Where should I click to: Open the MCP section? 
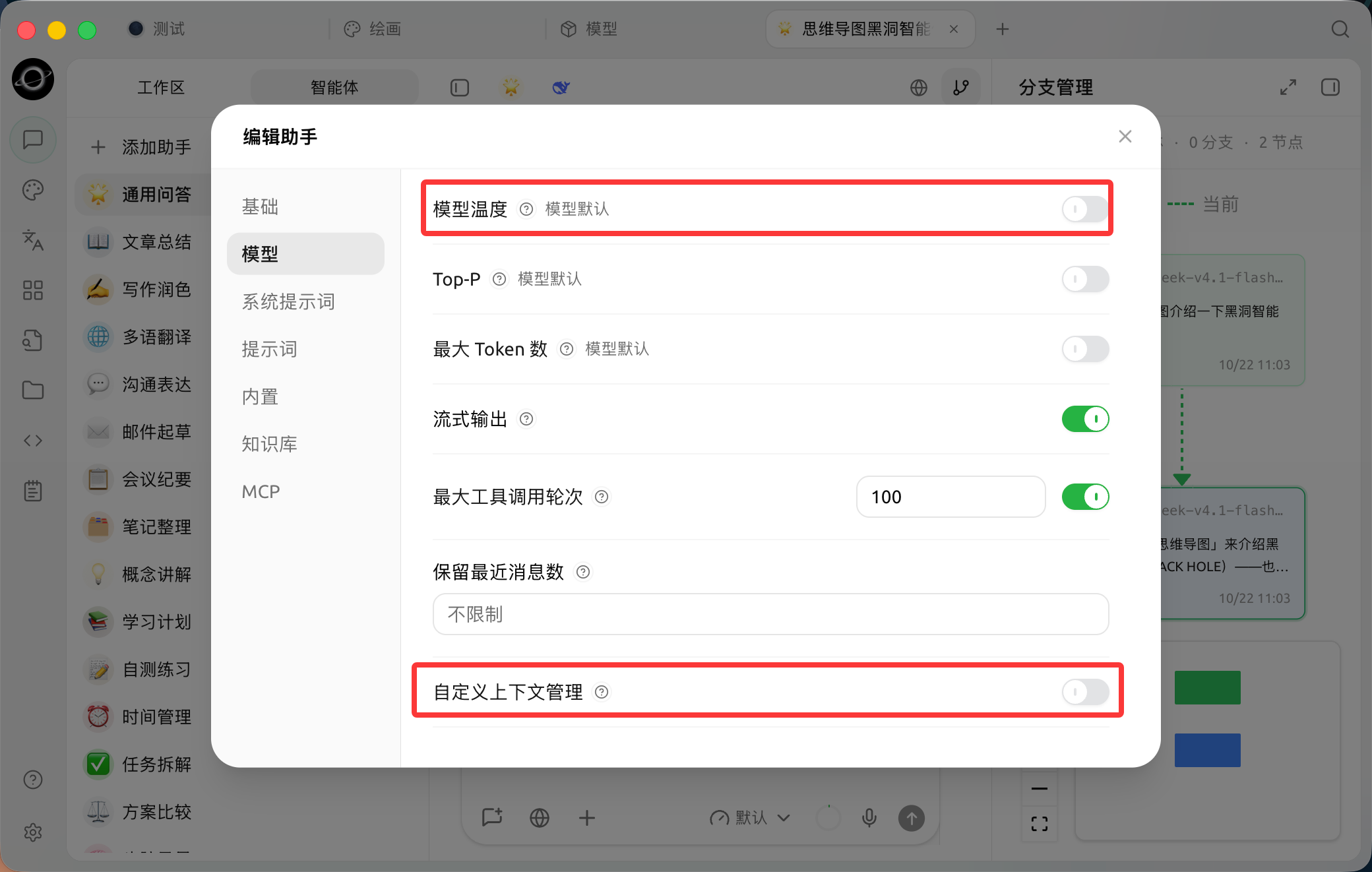(305, 491)
